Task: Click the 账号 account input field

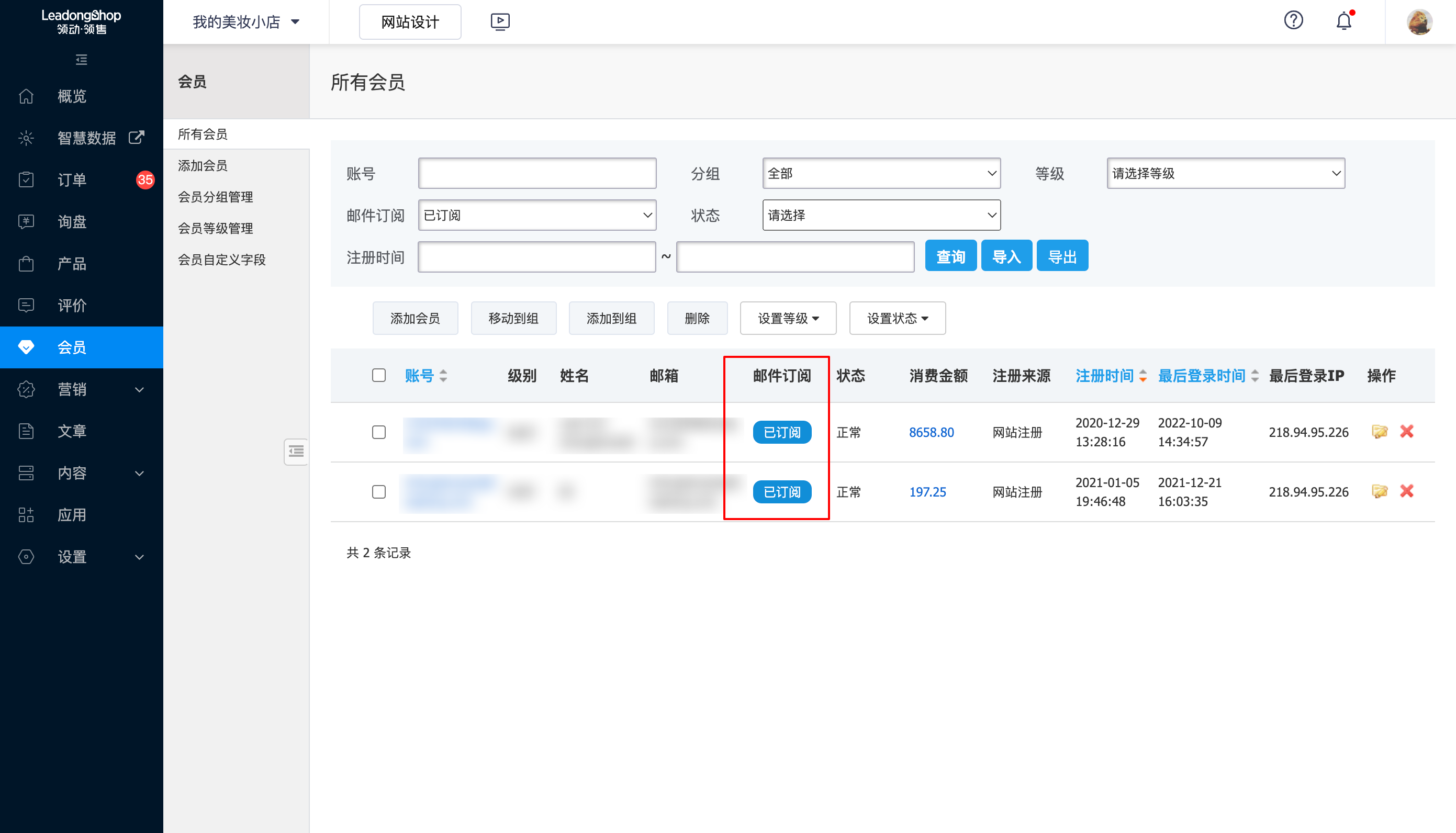Action: [536, 173]
